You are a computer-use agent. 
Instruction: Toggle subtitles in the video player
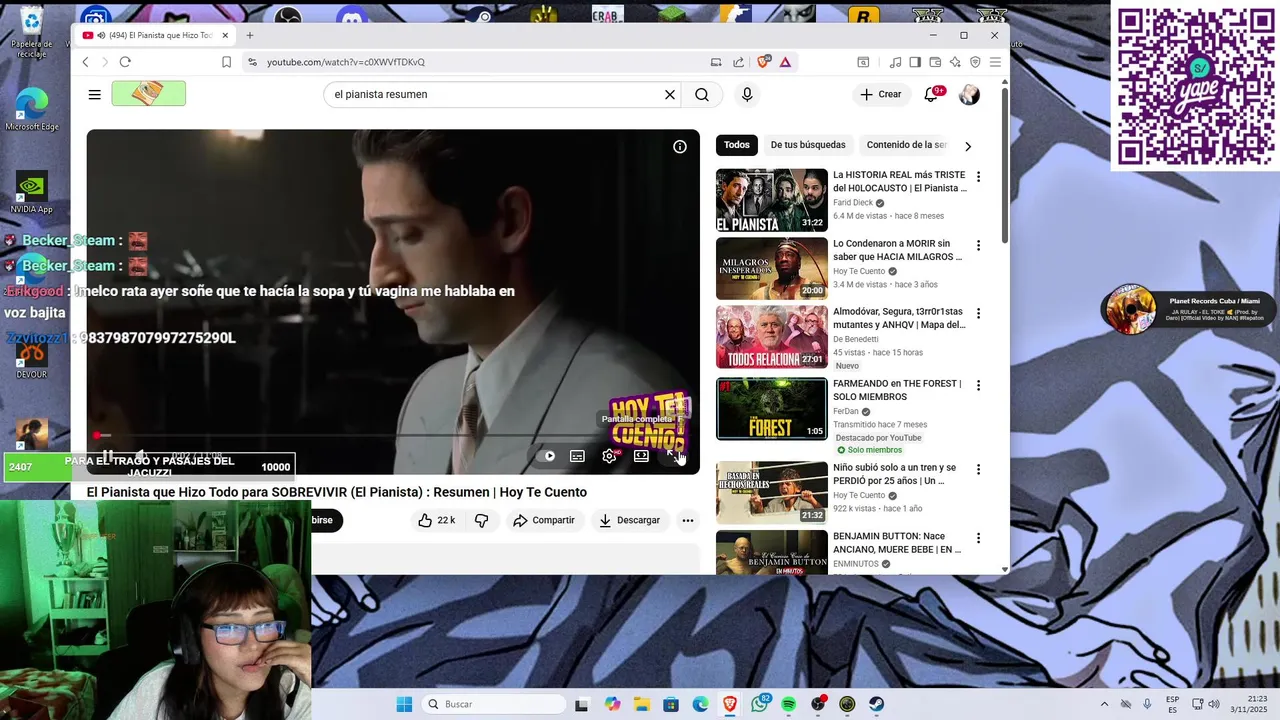(577, 456)
